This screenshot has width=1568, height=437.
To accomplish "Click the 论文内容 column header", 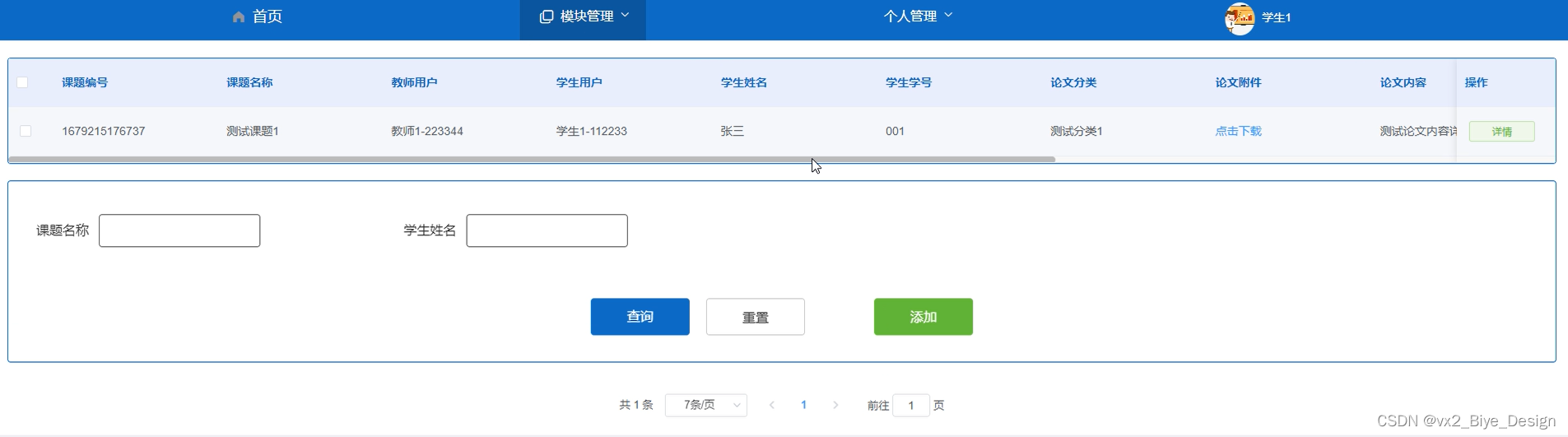I will click(1403, 82).
